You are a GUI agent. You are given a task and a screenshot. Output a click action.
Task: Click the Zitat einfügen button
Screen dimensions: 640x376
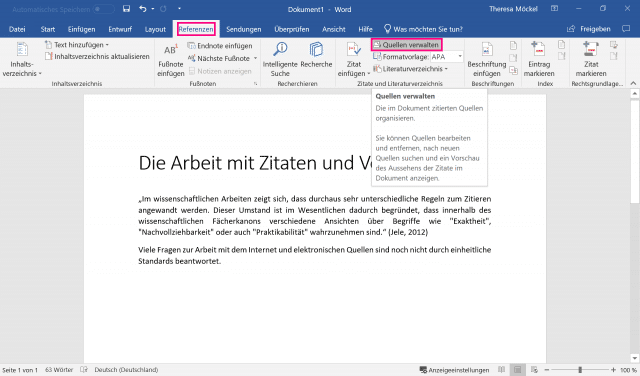[353, 60]
